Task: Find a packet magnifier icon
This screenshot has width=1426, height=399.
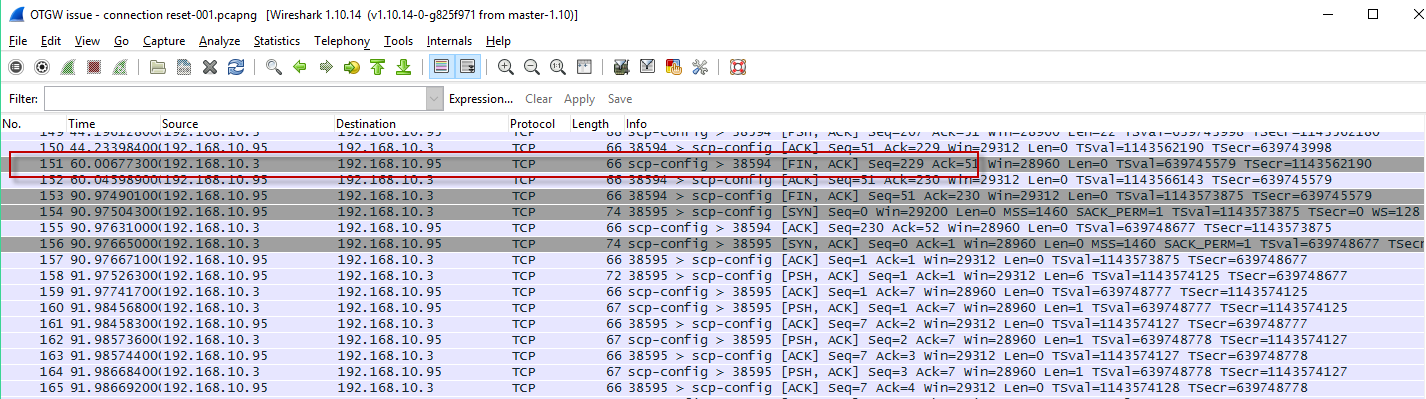Action: coord(274,67)
